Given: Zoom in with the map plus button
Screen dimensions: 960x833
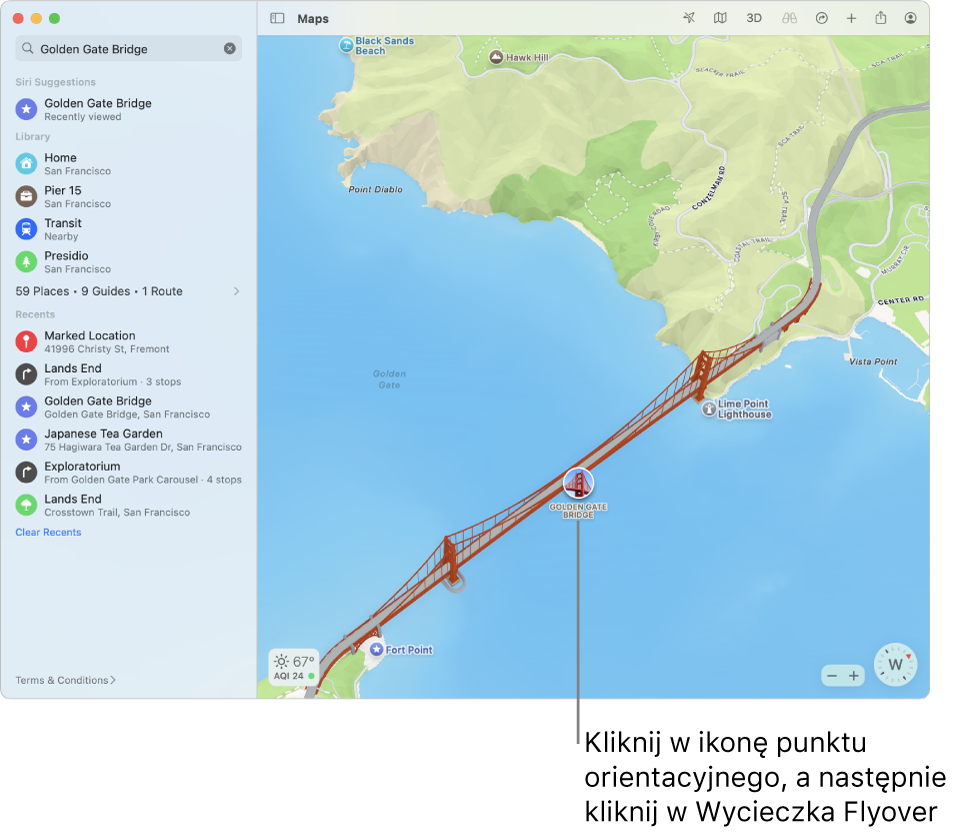Looking at the screenshot, I should tap(853, 676).
